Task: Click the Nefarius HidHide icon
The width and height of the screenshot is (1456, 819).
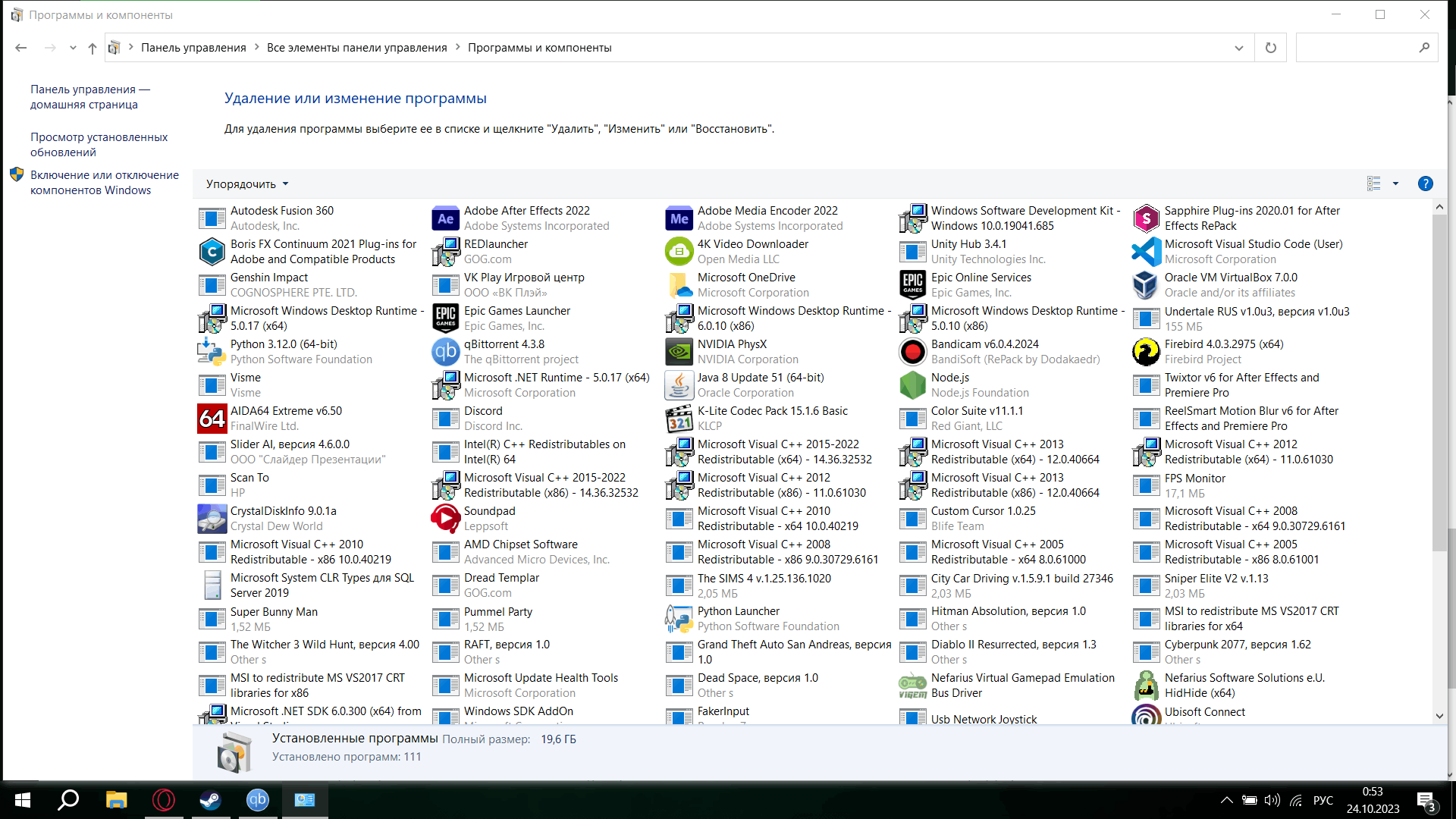Action: pyautogui.click(x=1147, y=686)
